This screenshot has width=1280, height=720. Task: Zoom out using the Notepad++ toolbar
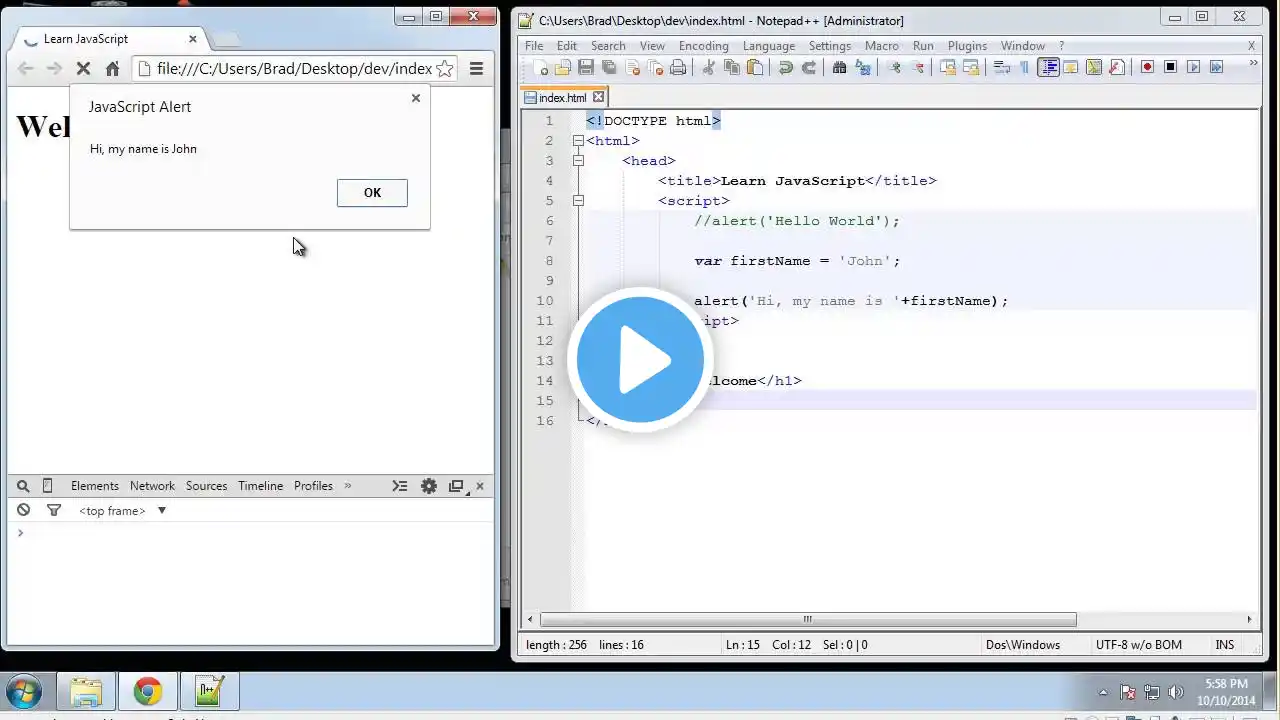917,67
